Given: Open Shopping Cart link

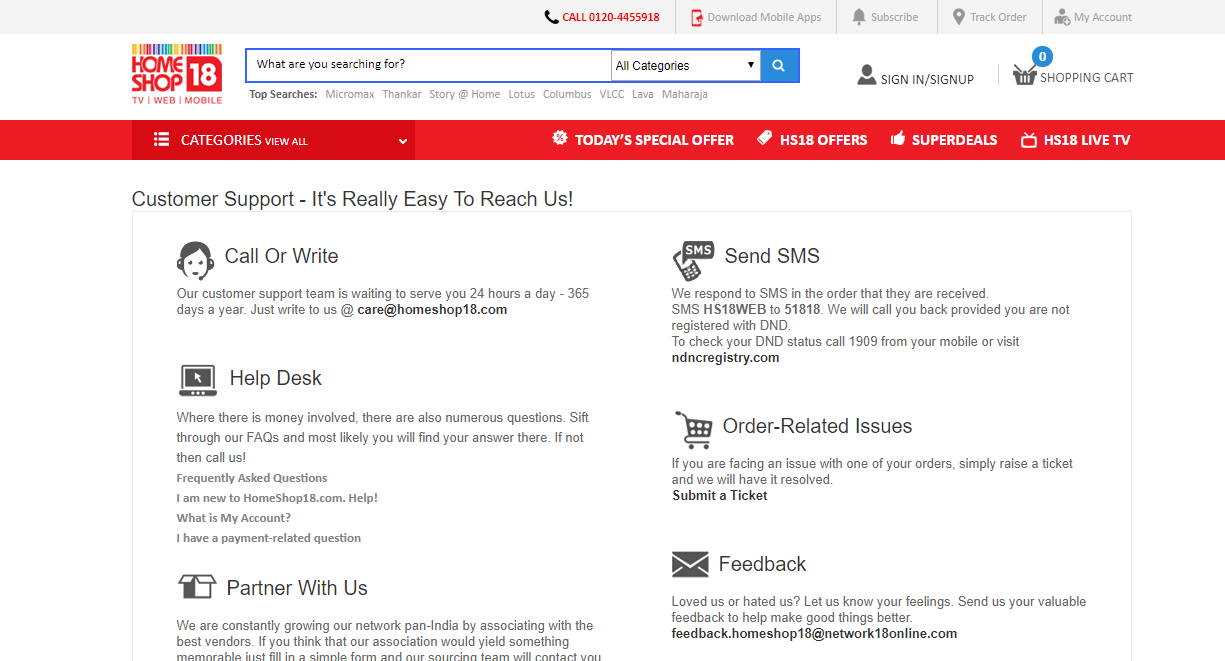Looking at the screenshot, I should (x=1087, y=77).
